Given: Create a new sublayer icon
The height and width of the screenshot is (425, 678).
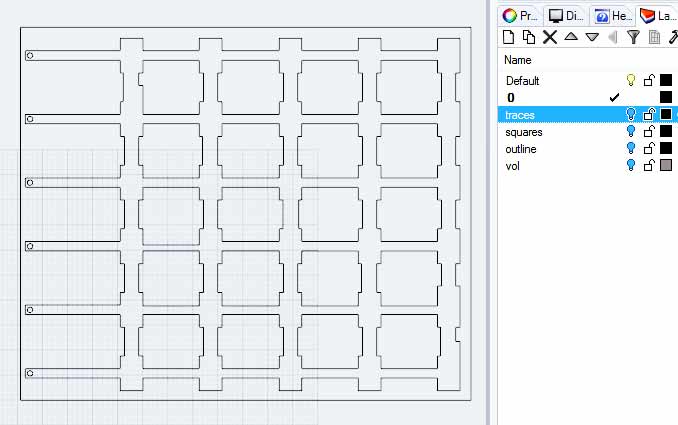Looking at the screenshot, I should click(528, 37).
